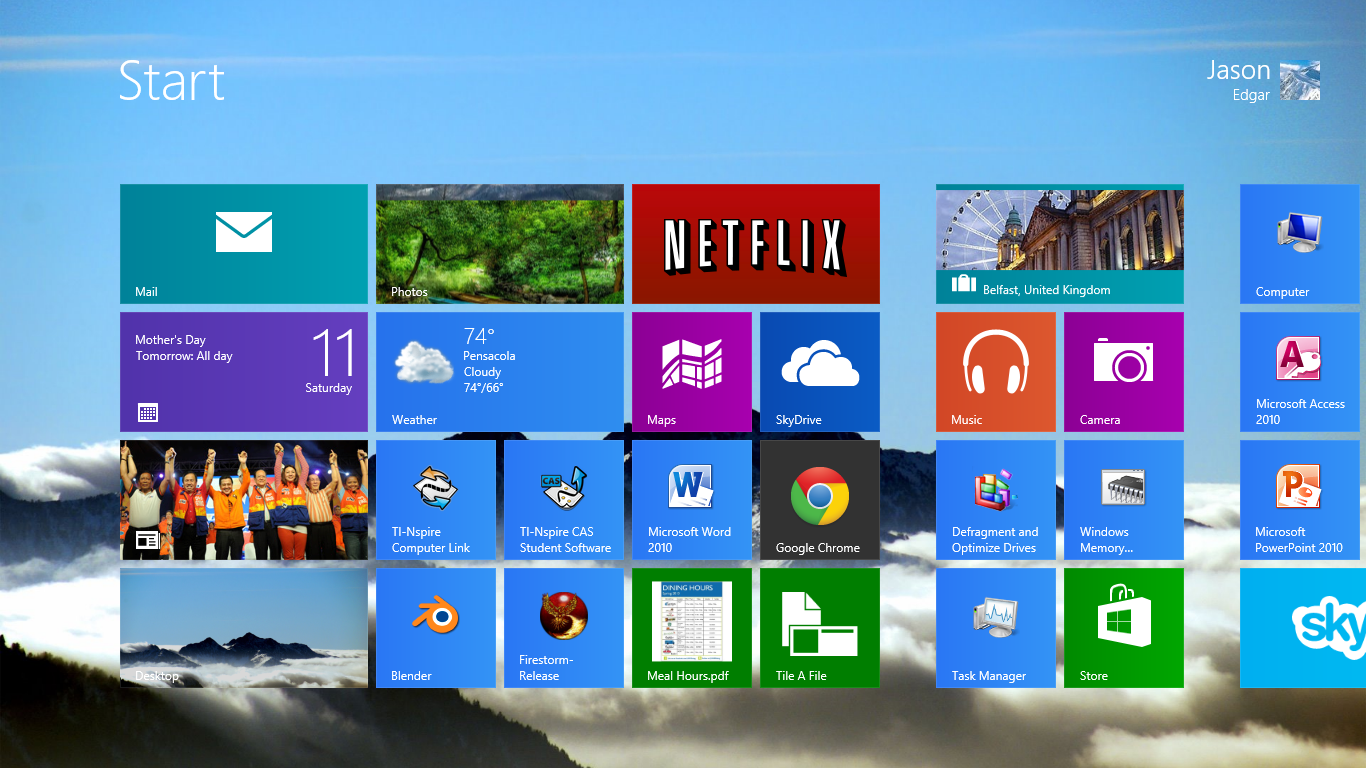This screenshot has height=768, width=1366.
Task: Open Task Manager
Action: point(996,628)
